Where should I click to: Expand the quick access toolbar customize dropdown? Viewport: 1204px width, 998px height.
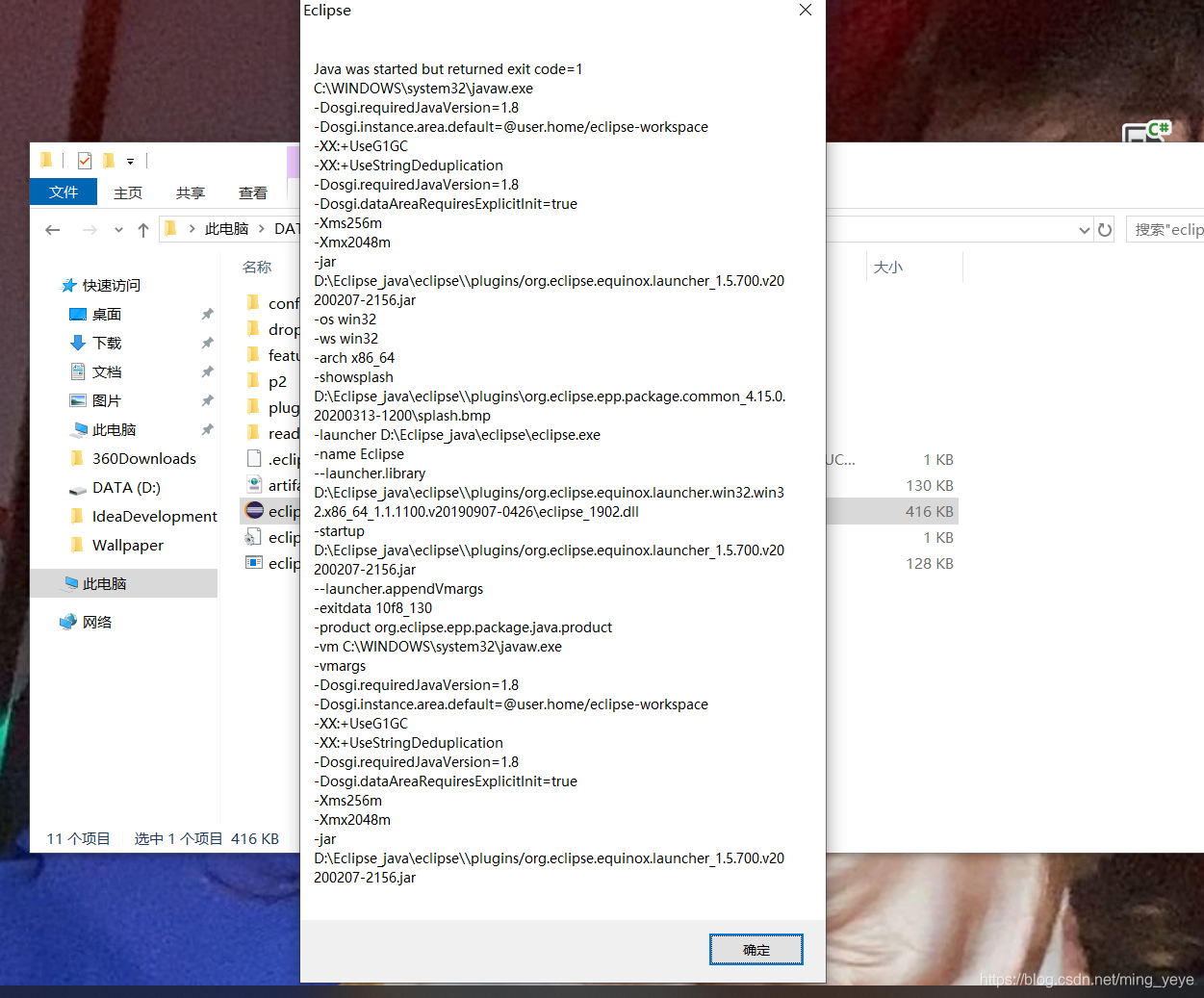click(130, 162)
